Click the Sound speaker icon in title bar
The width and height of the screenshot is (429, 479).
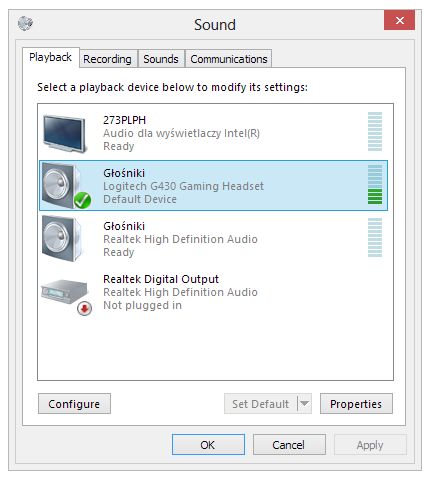point(25,23)
